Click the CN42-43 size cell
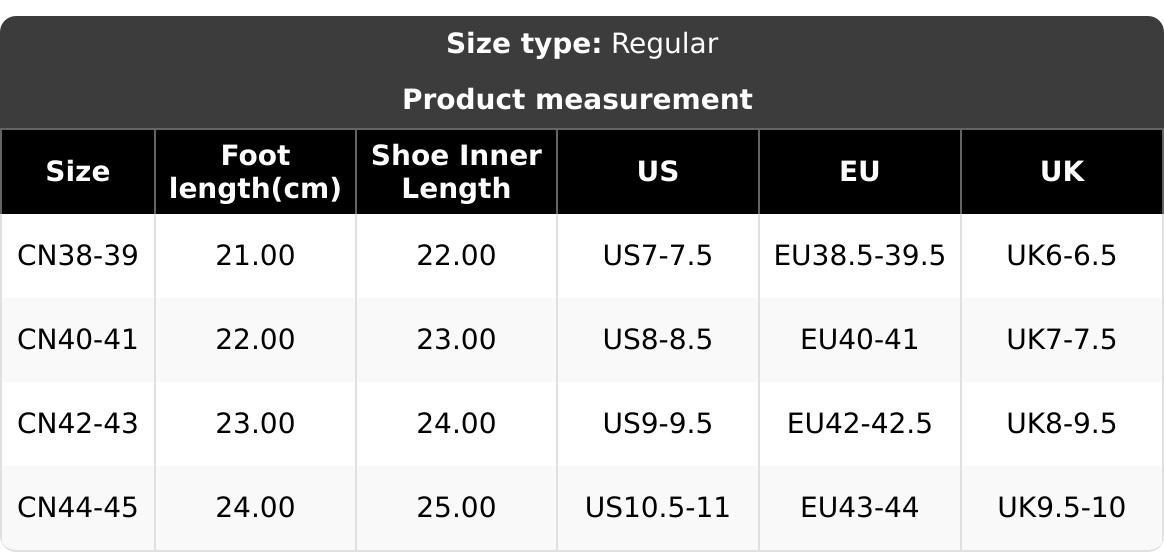Viewport: 1164px width, 552px height. (x=78, y=424)
